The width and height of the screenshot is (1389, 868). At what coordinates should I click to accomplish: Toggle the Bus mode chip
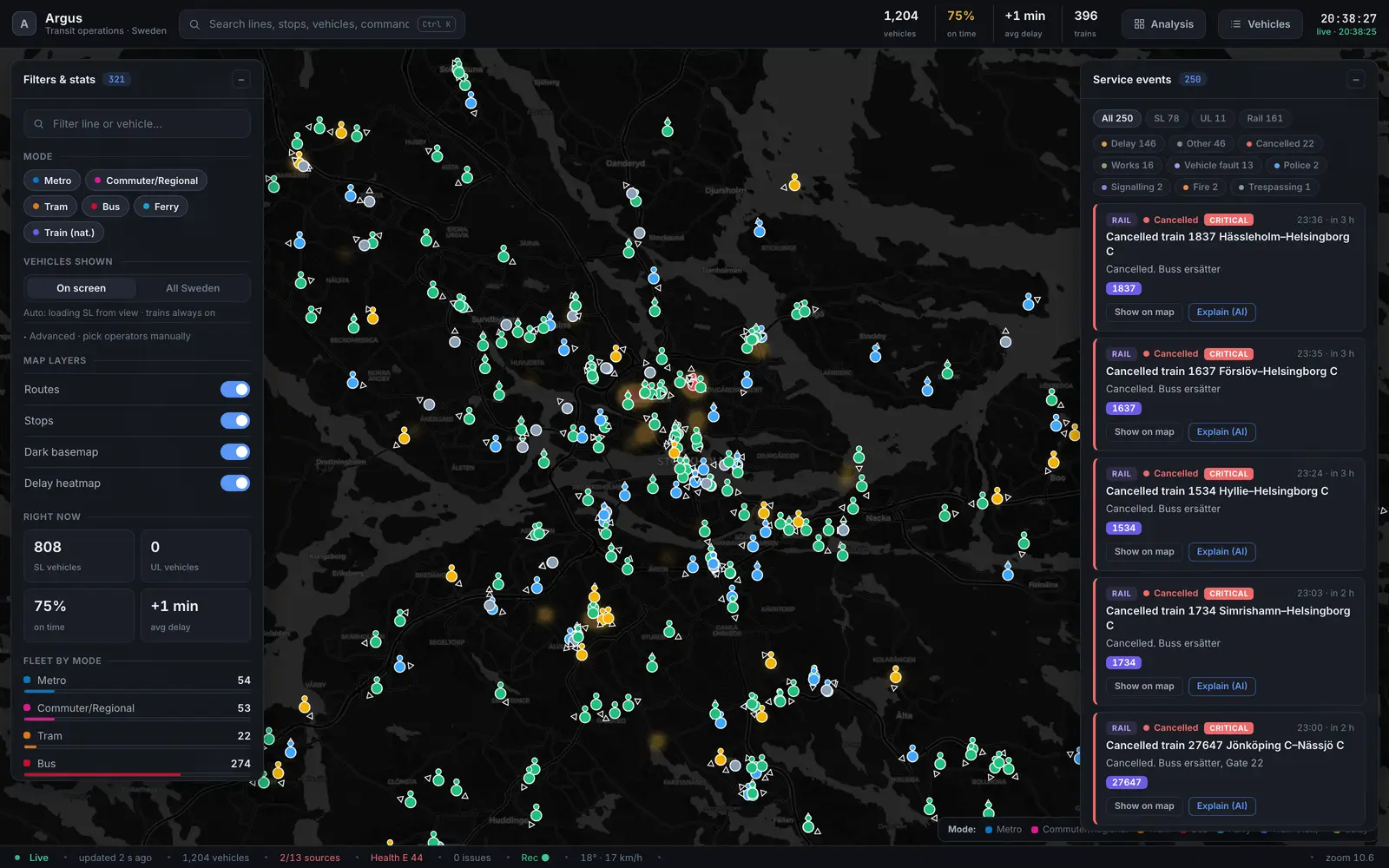click(x=106, y=207)
